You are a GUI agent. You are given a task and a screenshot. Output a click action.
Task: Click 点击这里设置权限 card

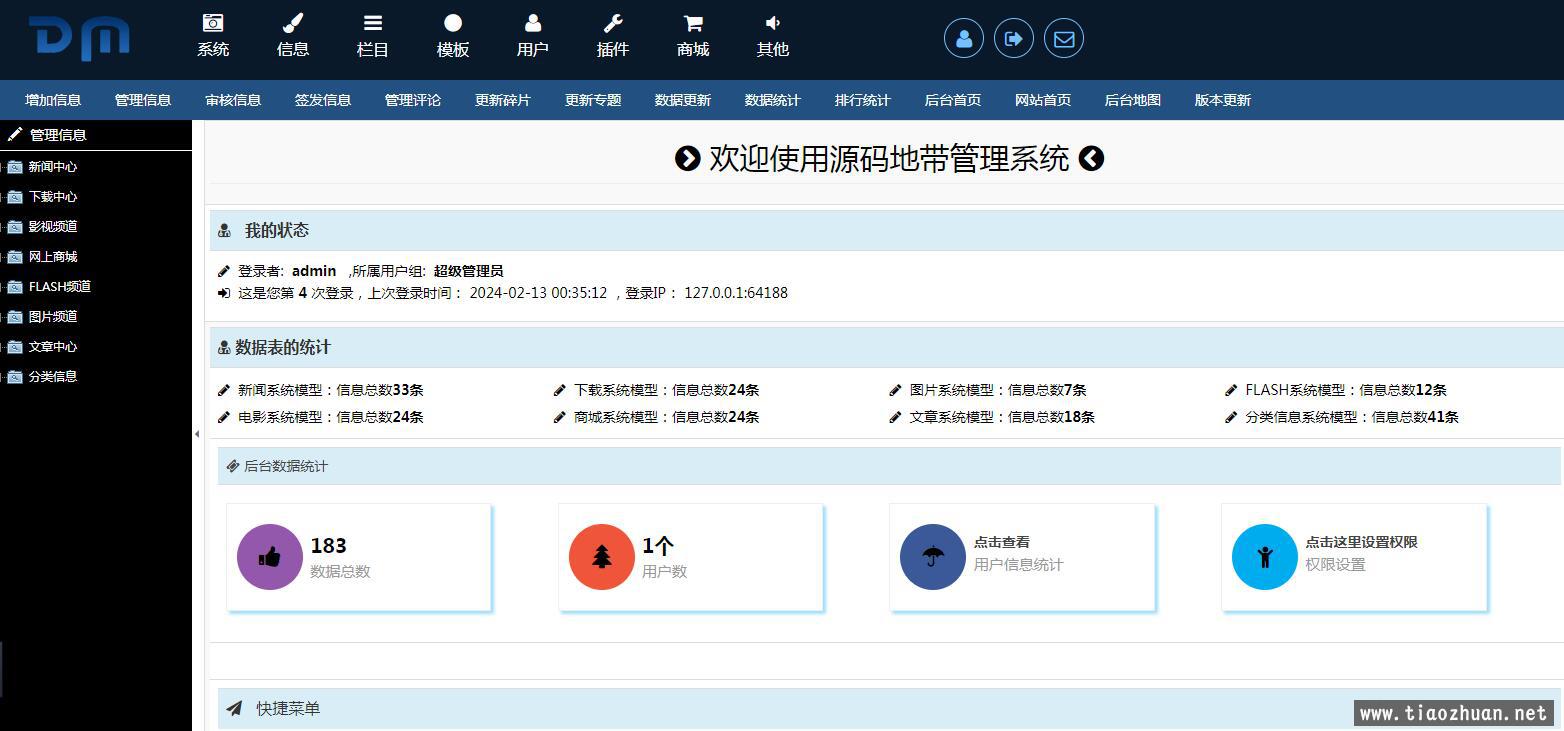point(1354,557)
